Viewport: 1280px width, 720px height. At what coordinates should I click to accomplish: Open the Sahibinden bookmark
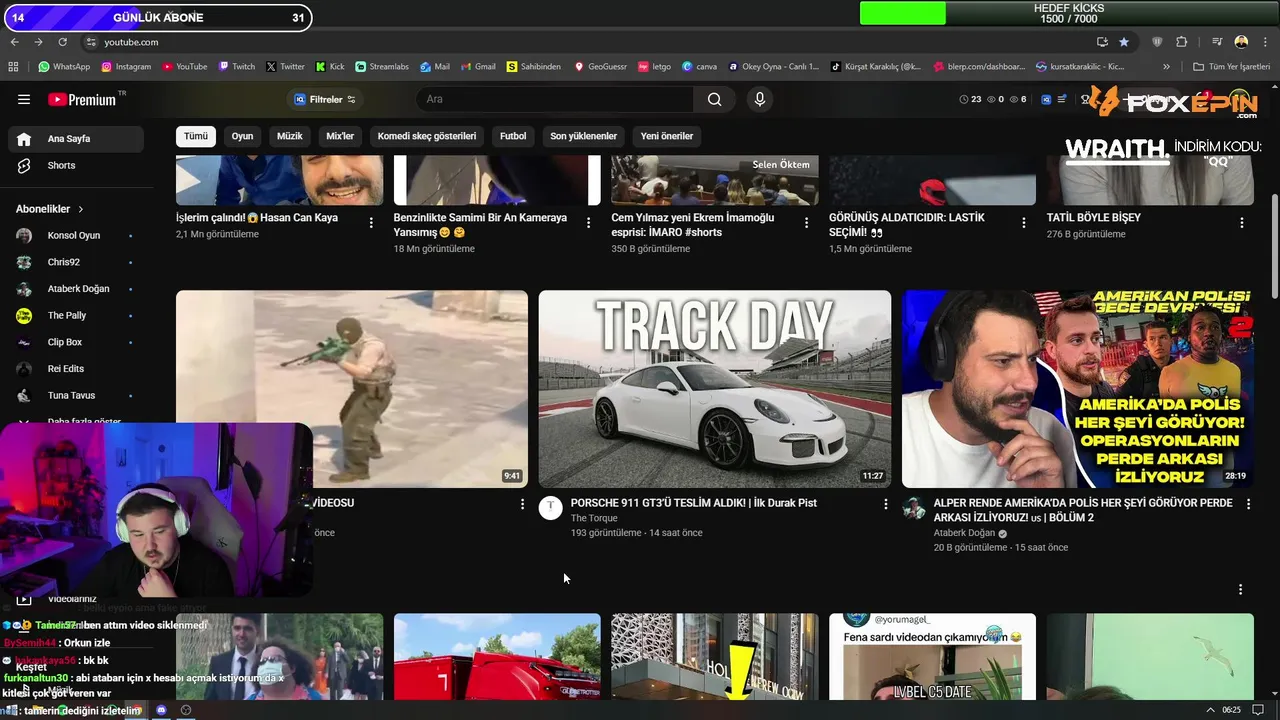coord(534,67)
